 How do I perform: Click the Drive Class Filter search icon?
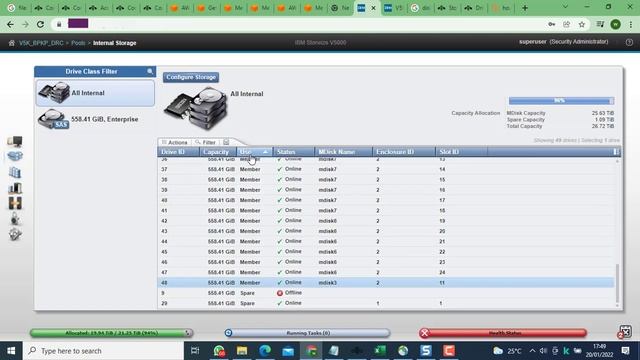coord(150,71)
